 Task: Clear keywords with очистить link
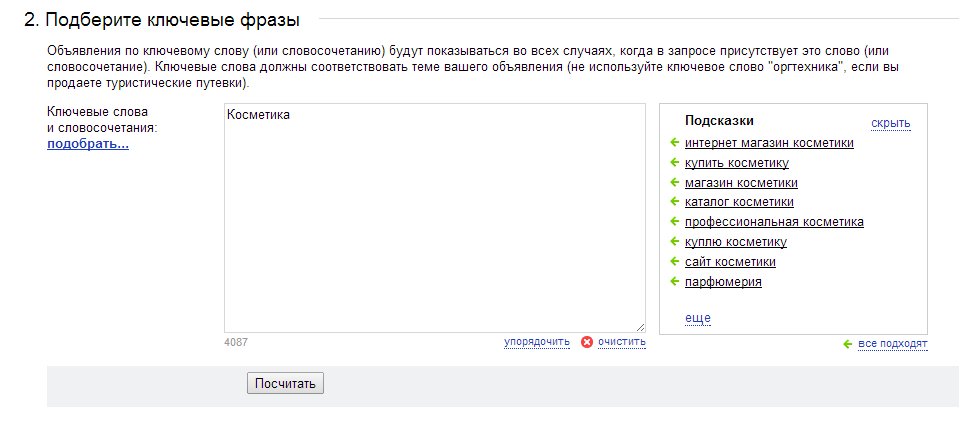[621, 341]
